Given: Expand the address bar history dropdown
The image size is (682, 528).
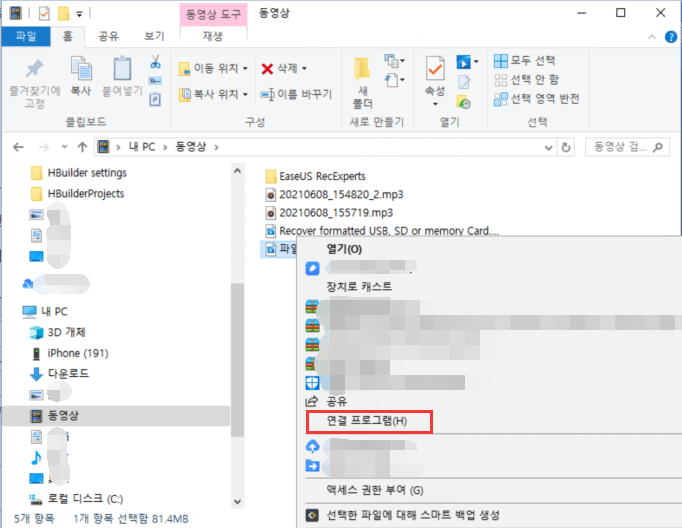Looking at the screenshot, I should pyautogui.click(x=548, y=148).
